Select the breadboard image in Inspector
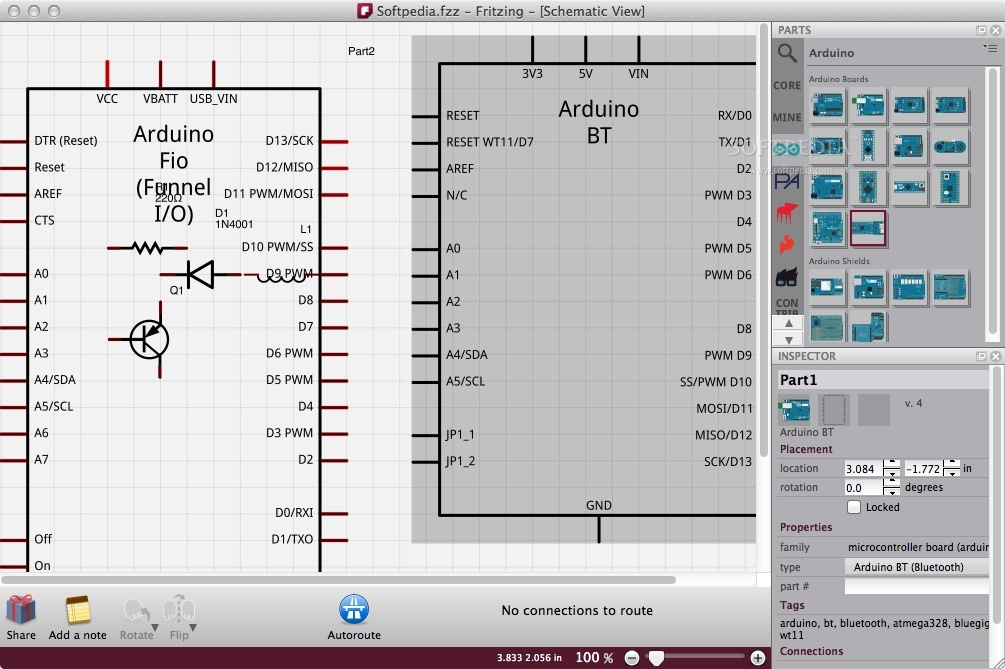The width and height of the screenshot is (1005, 669). pos(794,410)
